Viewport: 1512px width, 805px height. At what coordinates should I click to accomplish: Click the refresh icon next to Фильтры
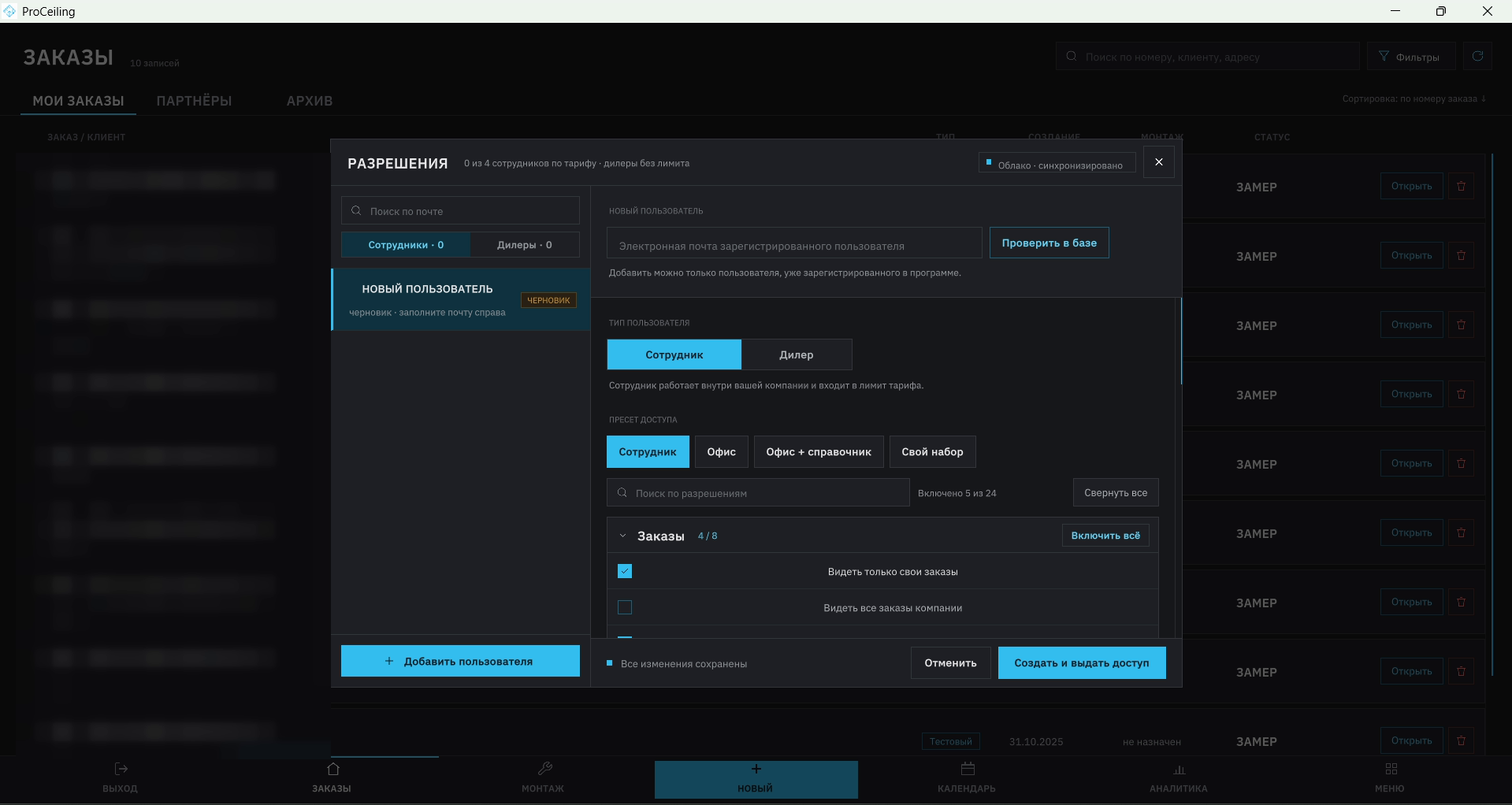[x=1477, y=56]
